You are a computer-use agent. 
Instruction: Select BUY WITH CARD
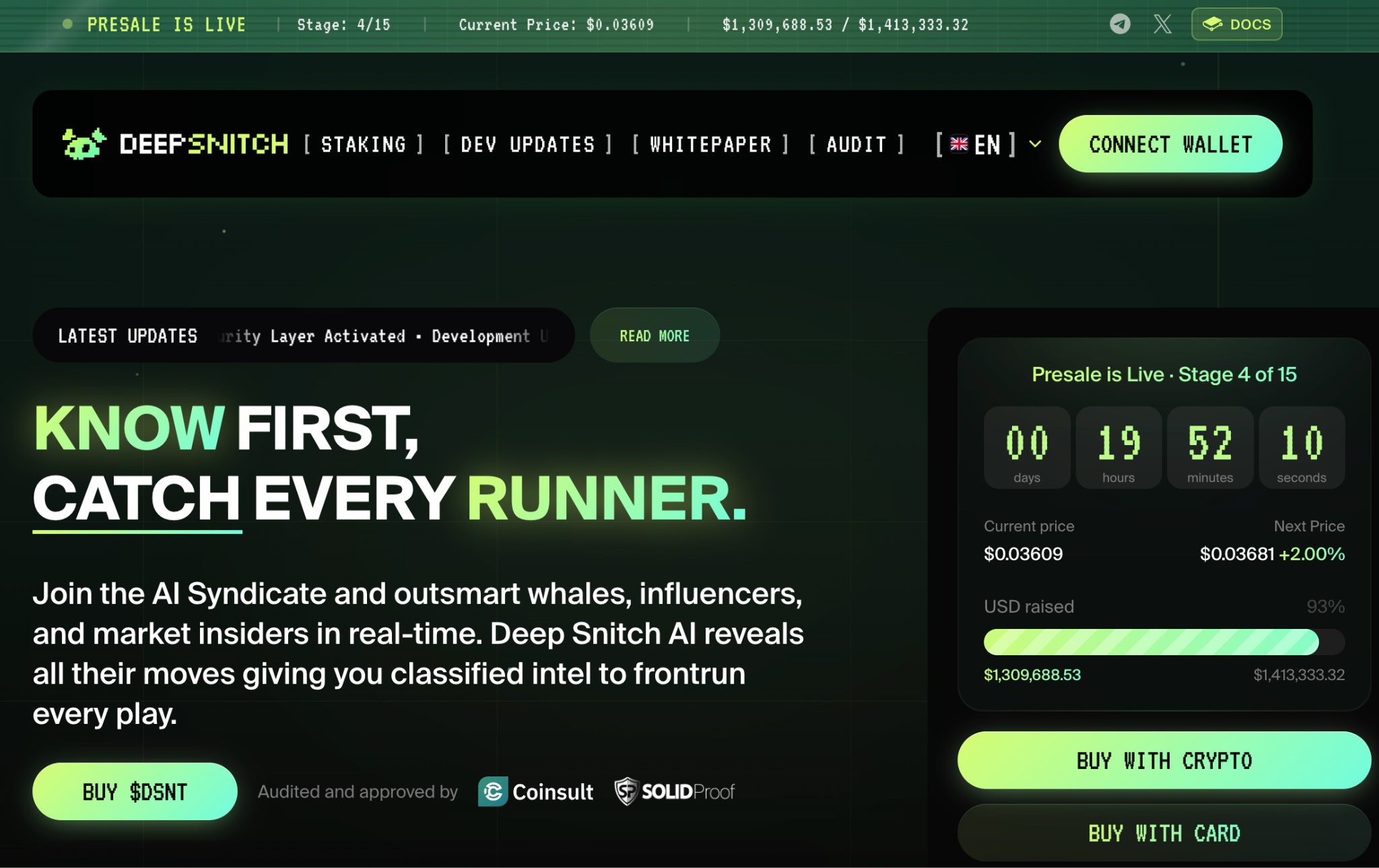(x=1164, y=833)
